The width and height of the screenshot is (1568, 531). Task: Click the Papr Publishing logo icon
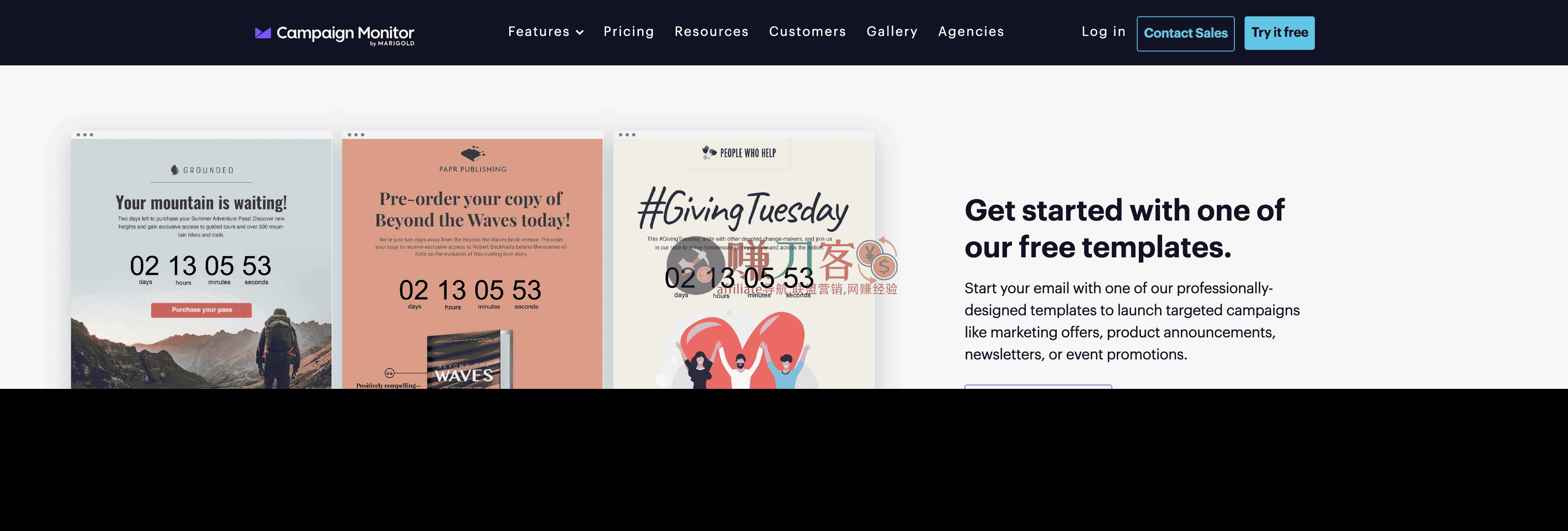pyautogui.click(x=472, y=154)
